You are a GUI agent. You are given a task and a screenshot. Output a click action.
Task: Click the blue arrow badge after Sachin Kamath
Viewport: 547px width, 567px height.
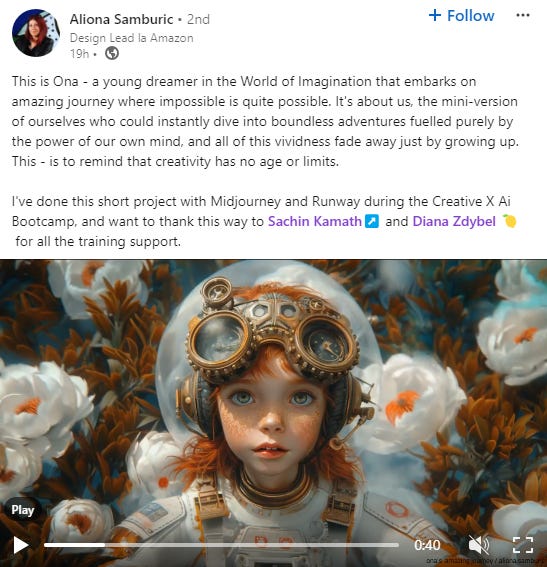coord(372,221)
